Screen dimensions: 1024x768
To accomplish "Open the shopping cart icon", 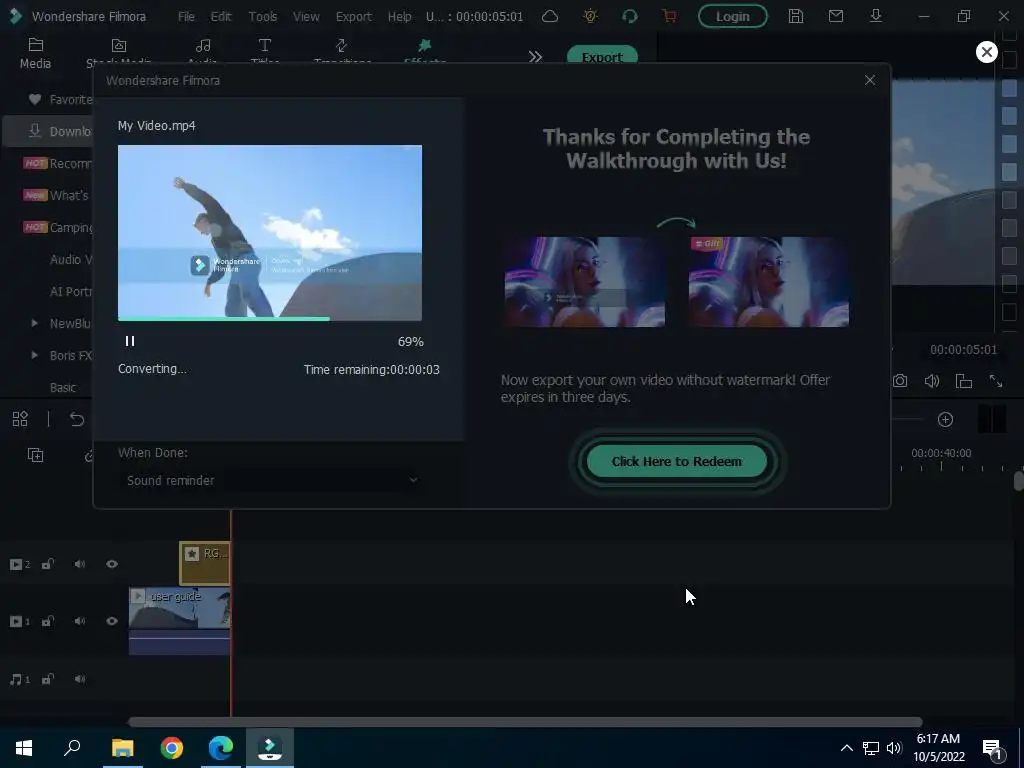I will click(x=669, y=16).
